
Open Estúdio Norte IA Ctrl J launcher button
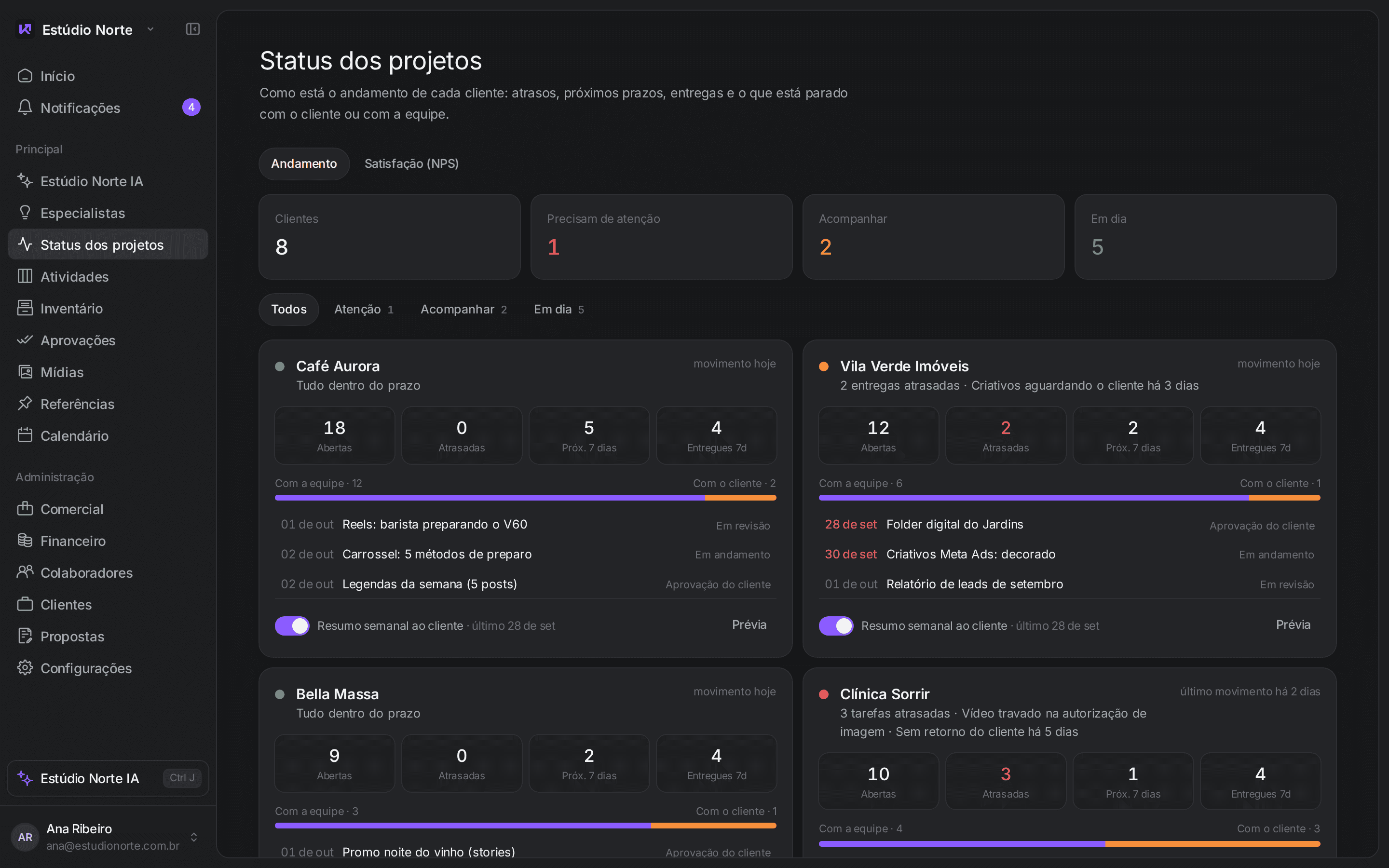click(108, 778)
